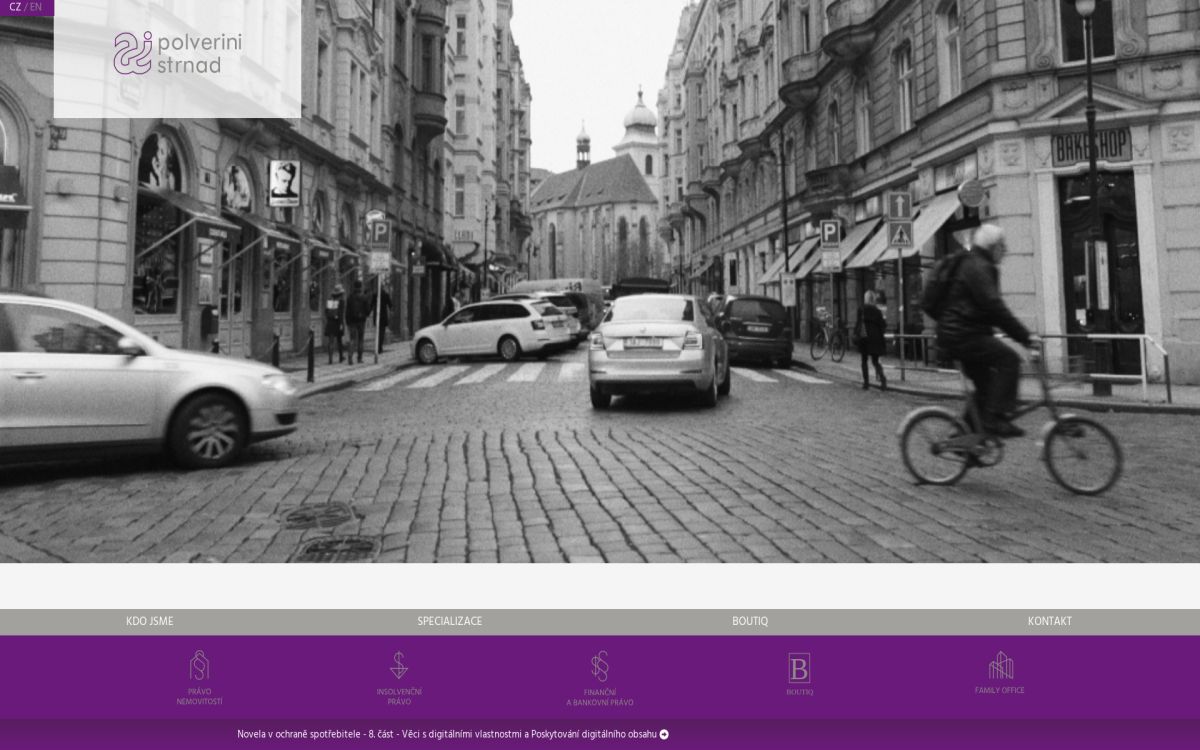The height and width of the screenshot is (750, 1200).
Task: Open the KDO JSME menu
Action: click(x=150, y=621)
